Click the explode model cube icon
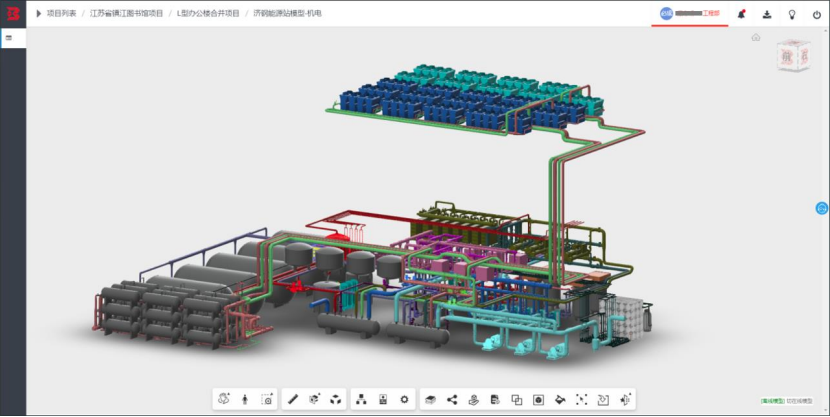Image resolution: width=830 pixels, height=417 pixels. click(x=335, y=400)
